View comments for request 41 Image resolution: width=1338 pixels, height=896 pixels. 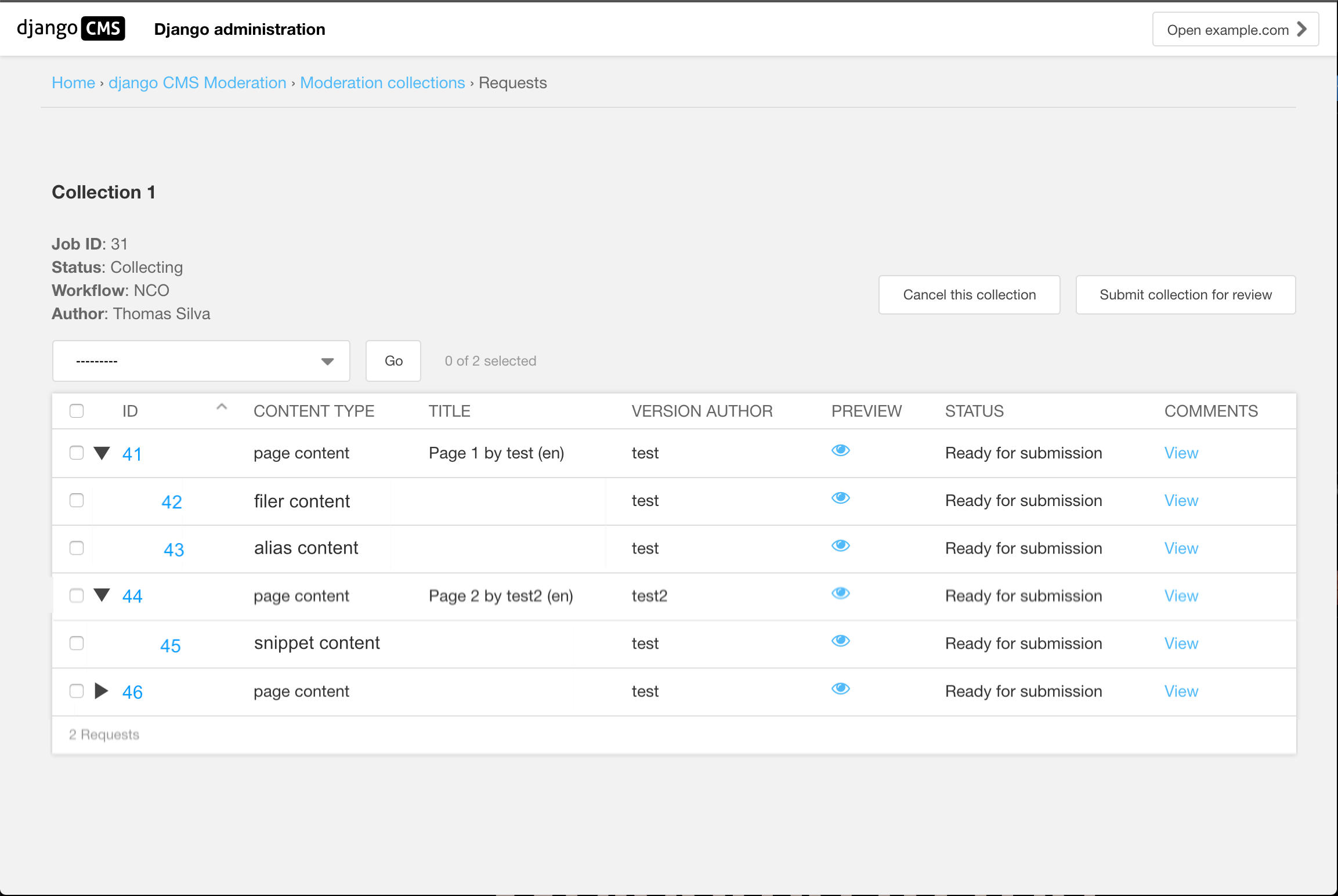1181,453
